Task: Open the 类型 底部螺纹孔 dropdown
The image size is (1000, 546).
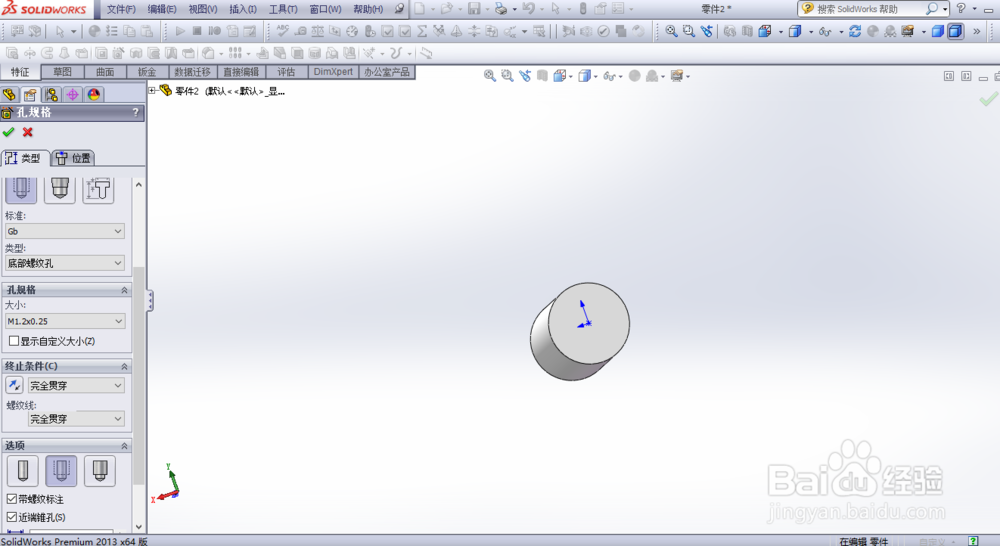Action: coord(64,263)
